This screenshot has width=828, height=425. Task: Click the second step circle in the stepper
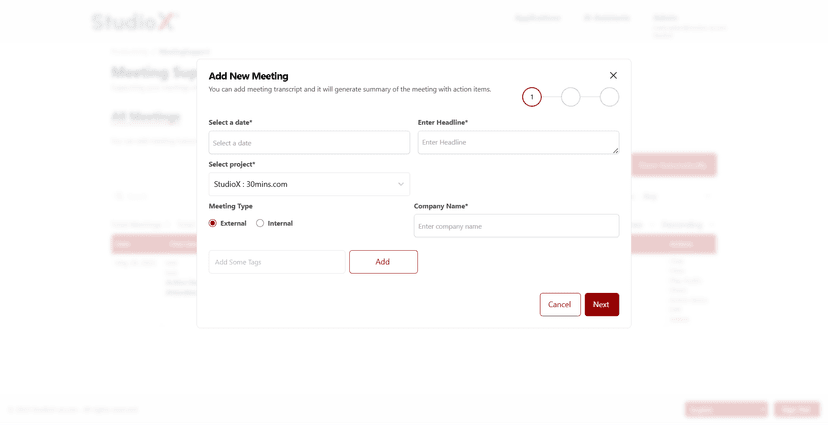tap(570, 97)
